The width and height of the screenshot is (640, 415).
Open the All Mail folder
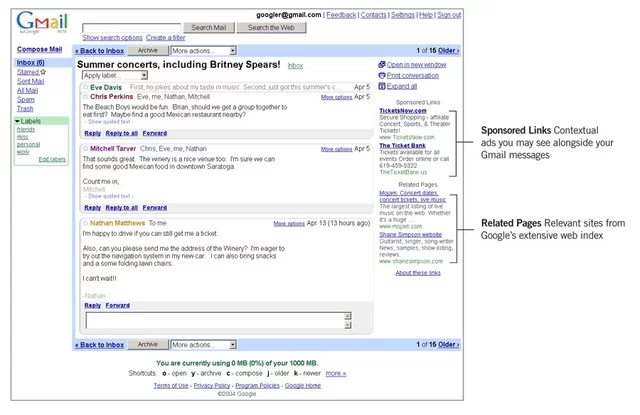point(27,91)
